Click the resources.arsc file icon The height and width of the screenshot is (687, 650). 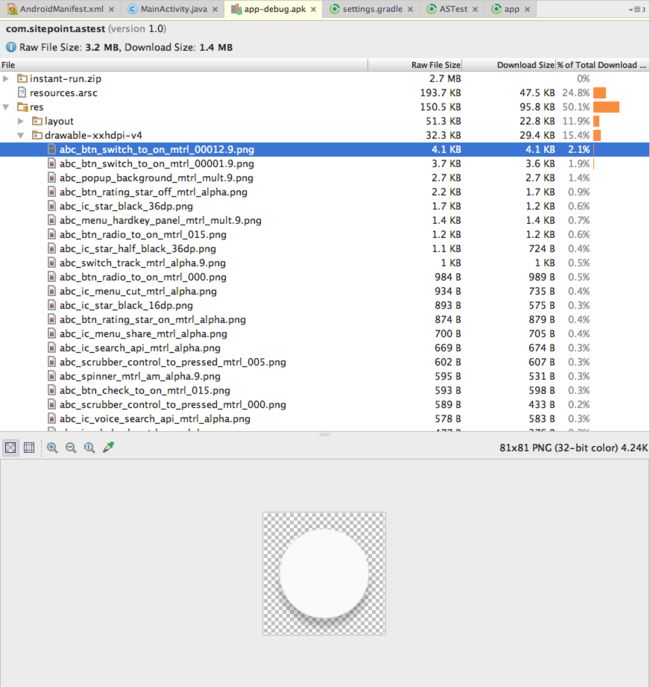coord(21,92)
